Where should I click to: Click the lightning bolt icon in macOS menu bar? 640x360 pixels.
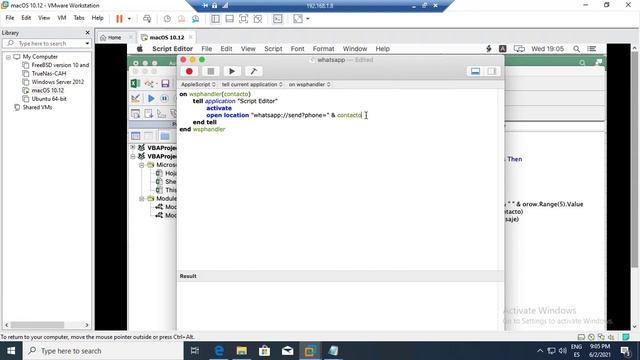pyautogui.click(x=489, y=49)
